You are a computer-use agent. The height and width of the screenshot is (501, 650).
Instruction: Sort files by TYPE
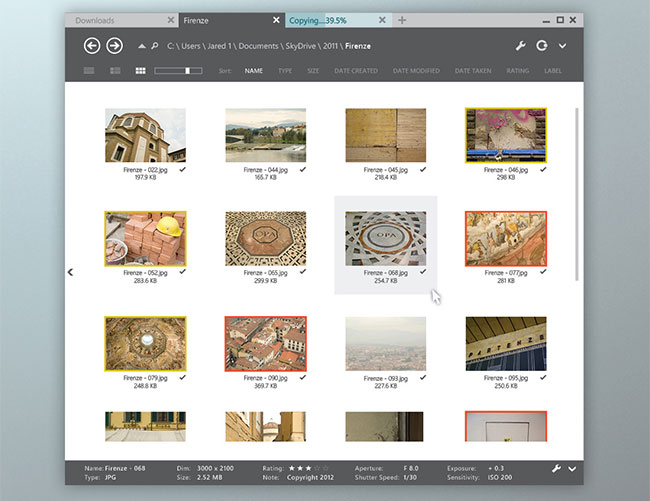pyautogui.click(x=285, y=71)
